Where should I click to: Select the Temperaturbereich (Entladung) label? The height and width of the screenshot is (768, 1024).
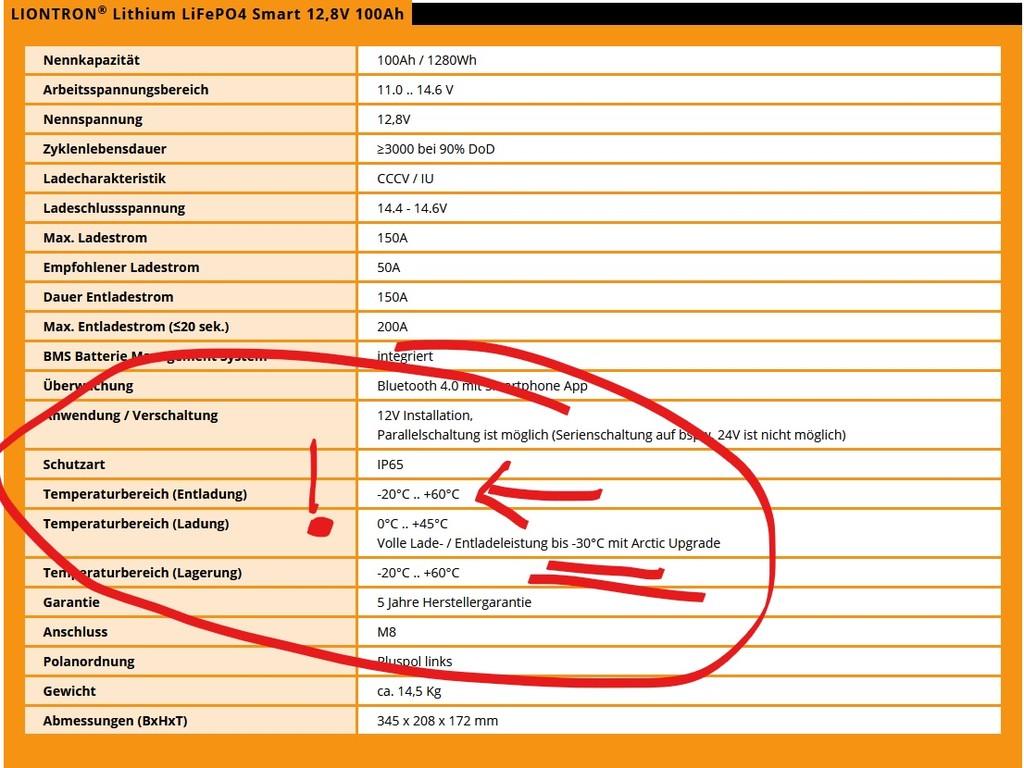(145, 494)
